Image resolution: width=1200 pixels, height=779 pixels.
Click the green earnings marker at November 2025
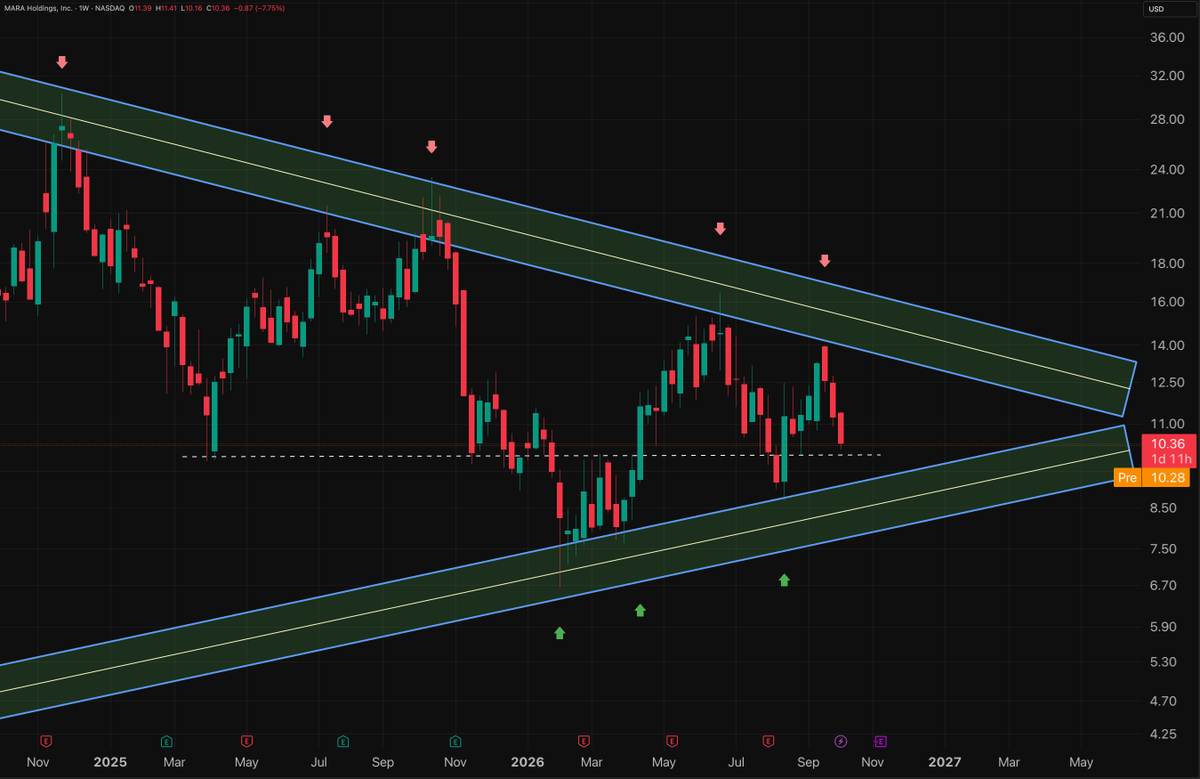pos(455,741)
